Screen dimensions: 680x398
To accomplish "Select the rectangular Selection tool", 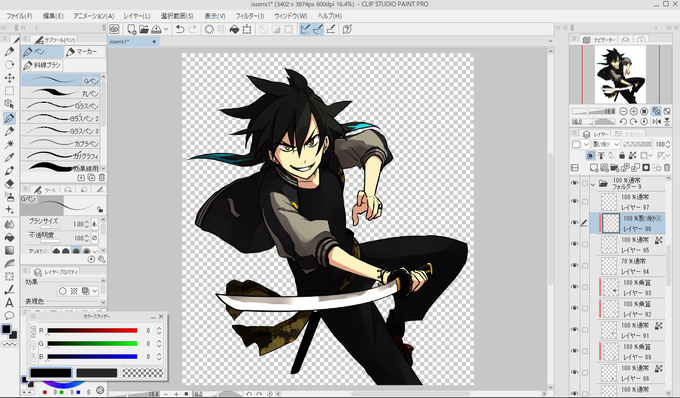I will [x=9, y=91].
